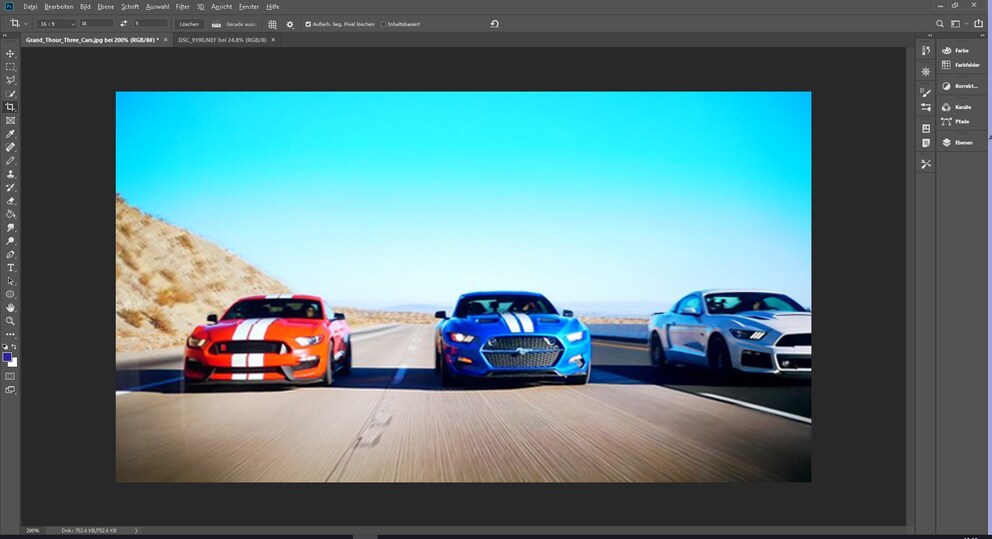
Task: Expand the status bar info arrow
Action: (x=136, y=530)
